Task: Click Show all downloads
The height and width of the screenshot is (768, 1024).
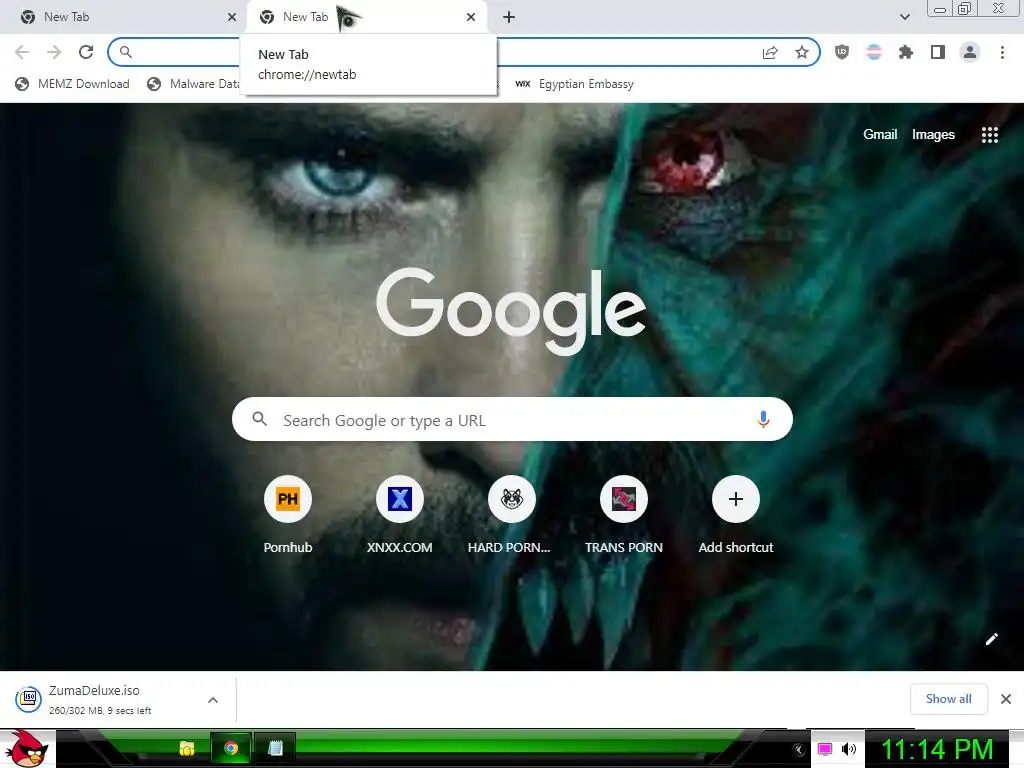Action: (x=948, y=699)
